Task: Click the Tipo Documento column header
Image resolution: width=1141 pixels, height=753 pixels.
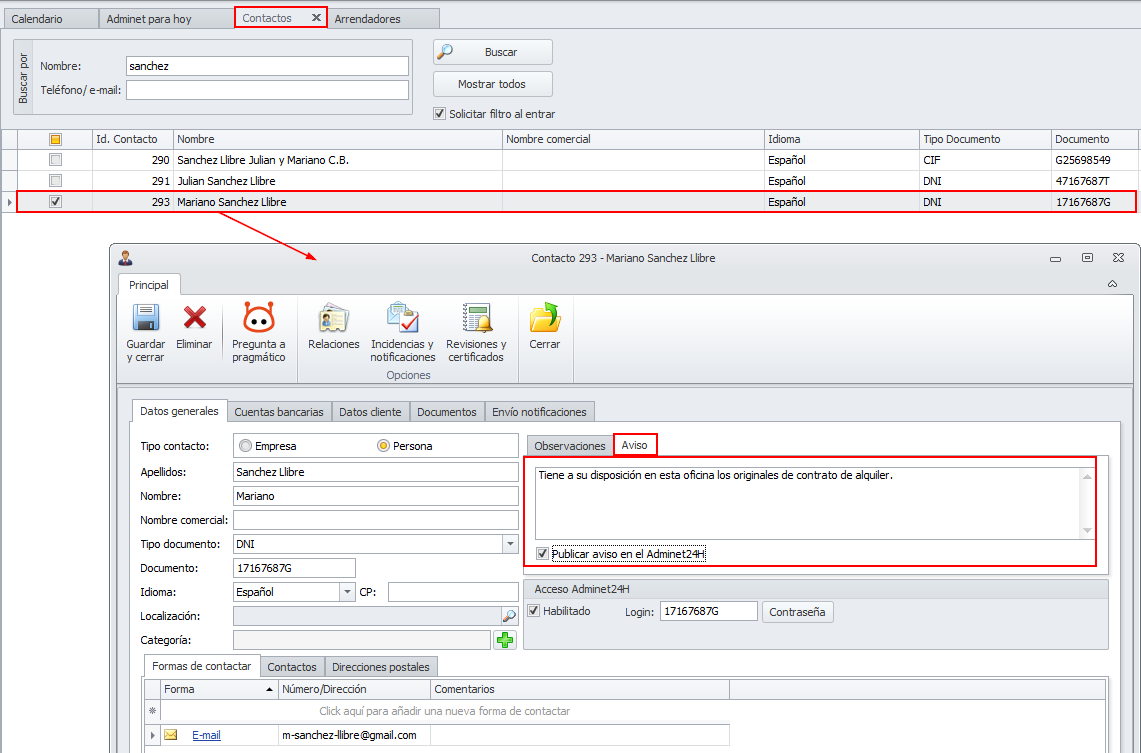Action: coord(985,139)
